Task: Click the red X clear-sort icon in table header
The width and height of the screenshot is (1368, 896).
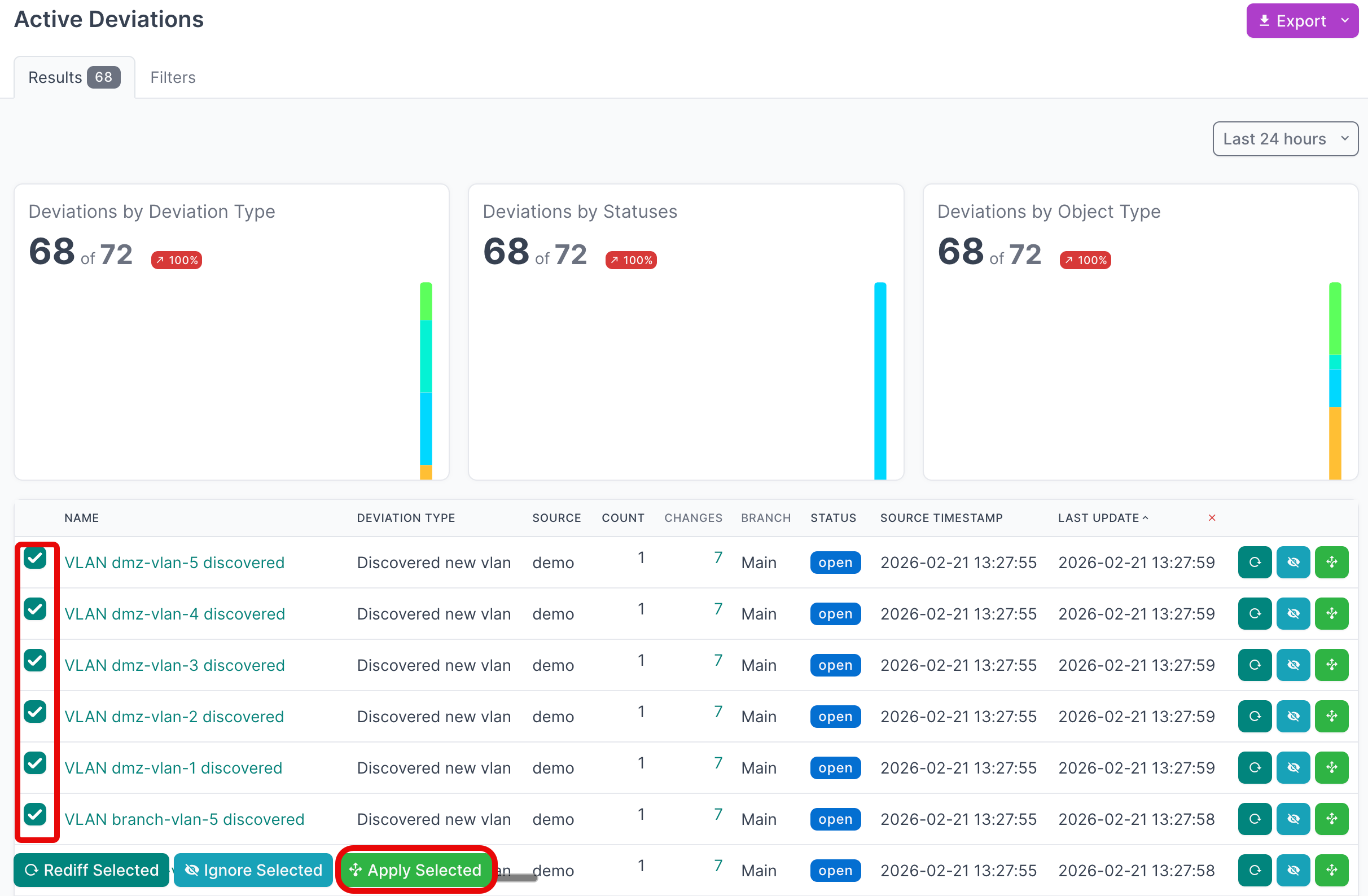Action: tap(1212, 518)
